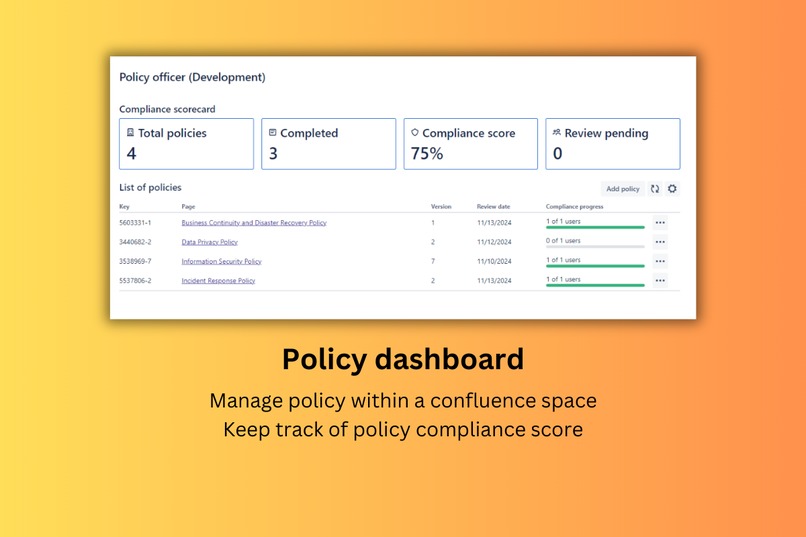Open actions menu for Business Continuity policy
Screen dimensions: 806x537
(x=660, y=223)
